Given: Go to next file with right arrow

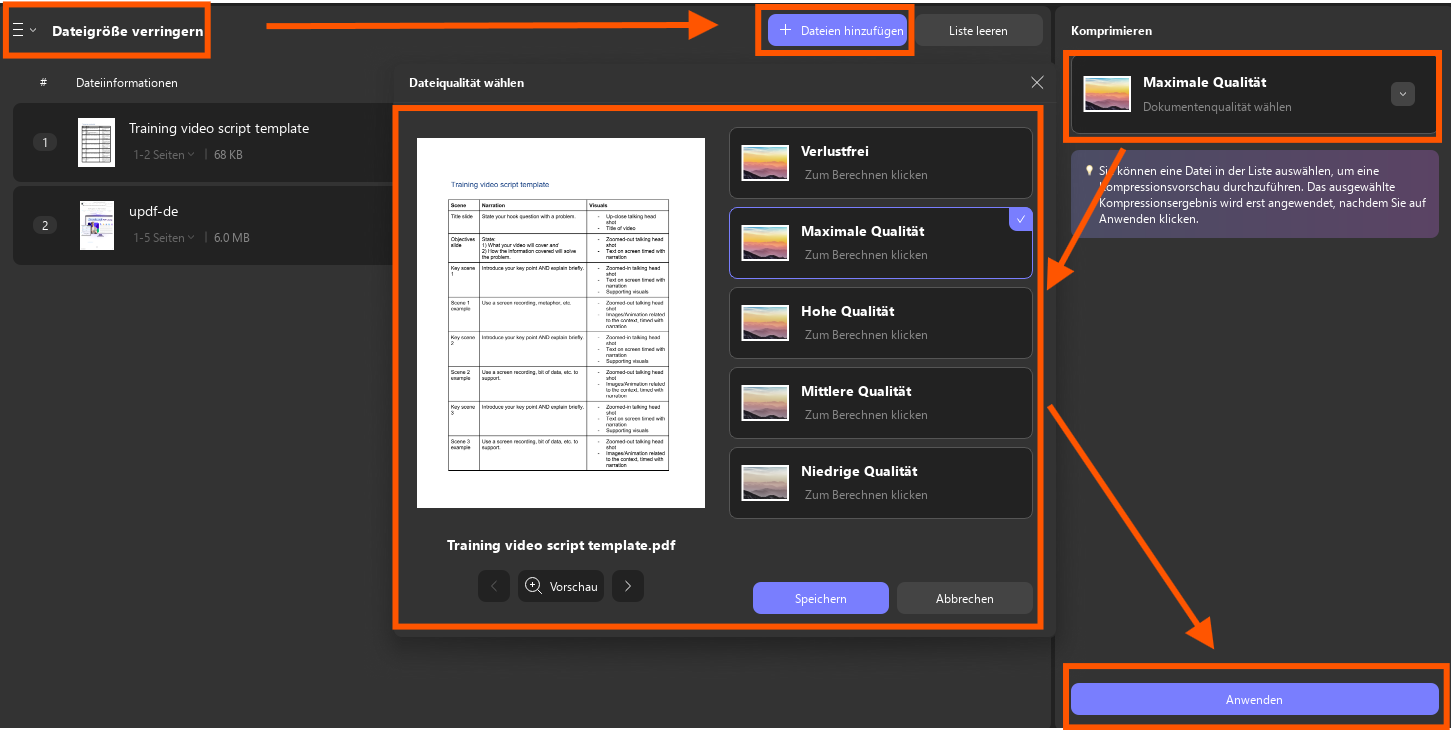Looking at the screenshot, I should [628, 586].
